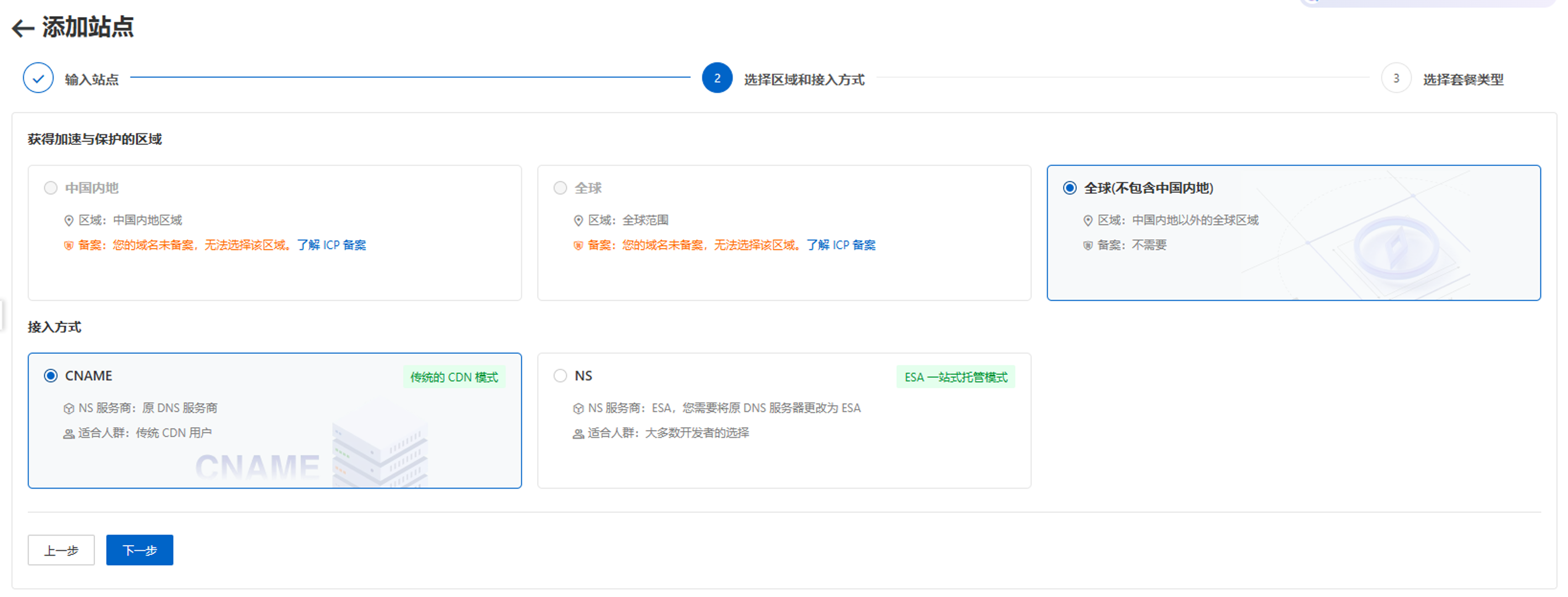
Task: Click the checkmark icon for step 输入站点
Action: coord(38,78)
